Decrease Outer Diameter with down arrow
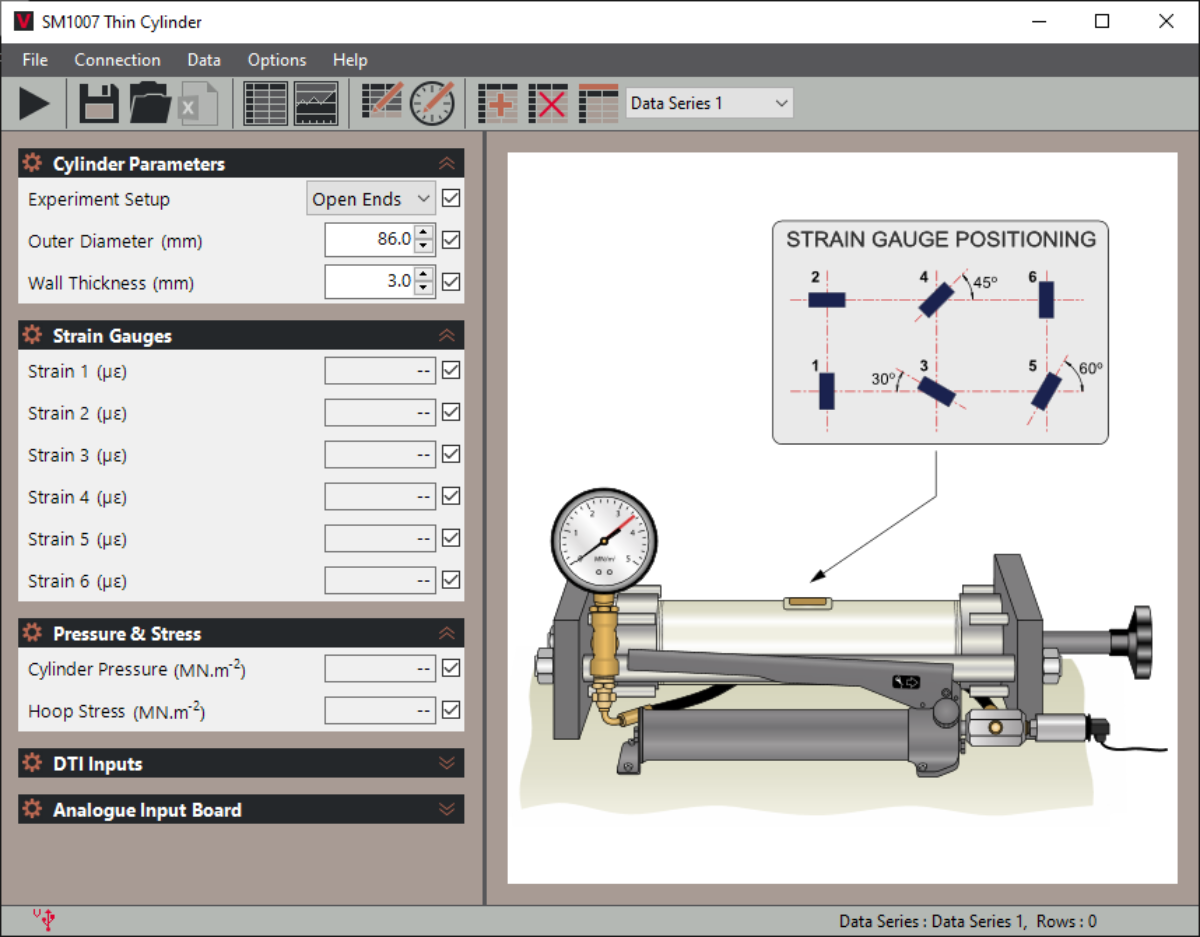This screenshot has width=1200, height=937. 424,247
